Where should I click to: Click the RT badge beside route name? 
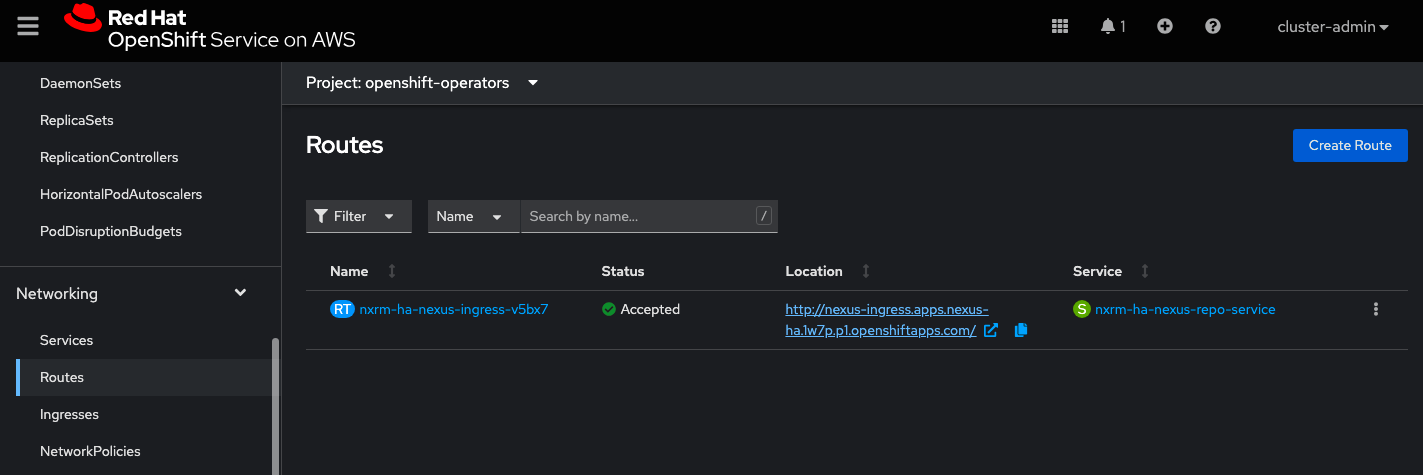click(x=342, y=310)
